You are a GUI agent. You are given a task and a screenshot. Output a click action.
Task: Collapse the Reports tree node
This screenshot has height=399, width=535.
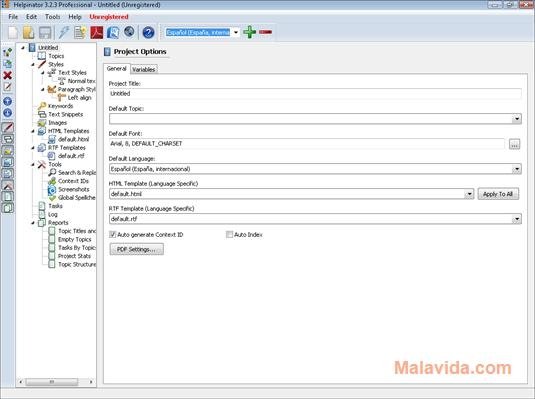[x=33, y=223]
